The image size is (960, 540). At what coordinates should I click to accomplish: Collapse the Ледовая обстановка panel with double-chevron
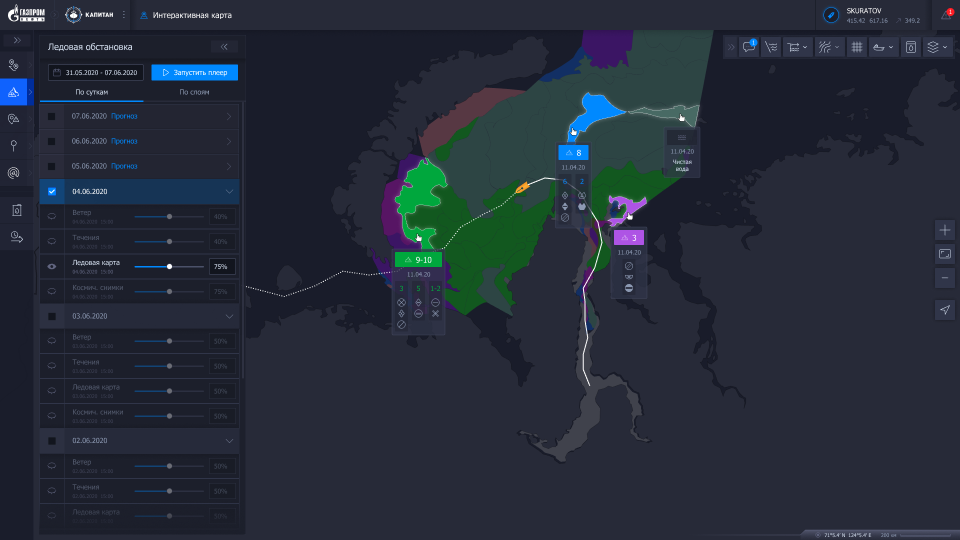click(224, 46)
